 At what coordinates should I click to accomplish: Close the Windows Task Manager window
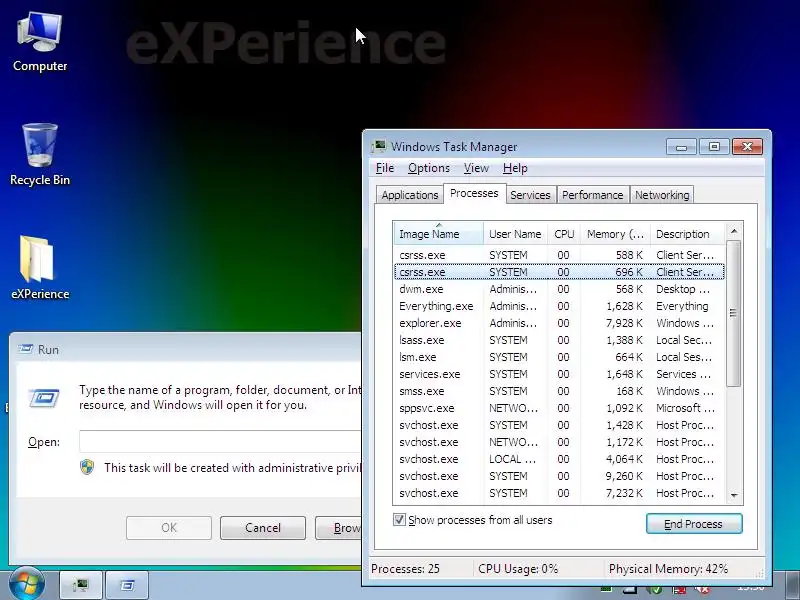[x=747, y=147]
